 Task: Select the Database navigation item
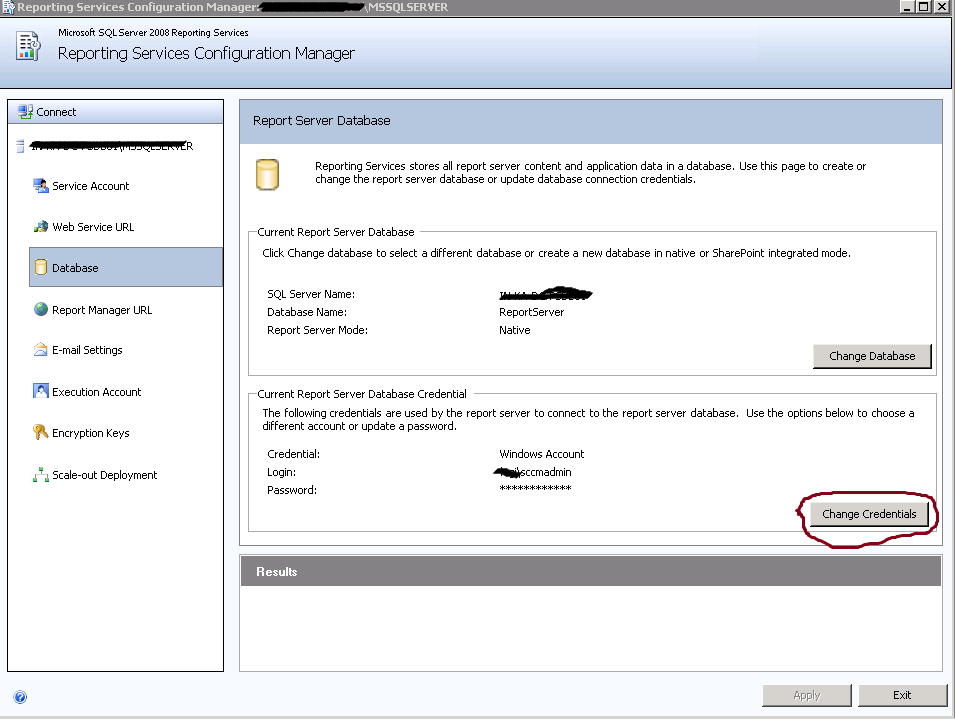[126, 267]
